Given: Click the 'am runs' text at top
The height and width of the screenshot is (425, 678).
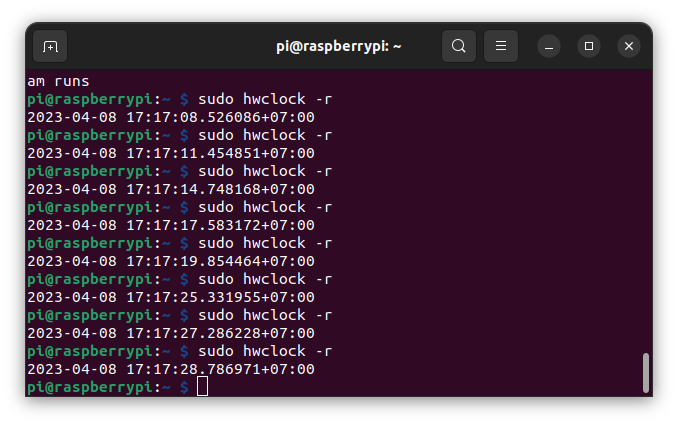Looking at the screenshot, I should (58, 81).
